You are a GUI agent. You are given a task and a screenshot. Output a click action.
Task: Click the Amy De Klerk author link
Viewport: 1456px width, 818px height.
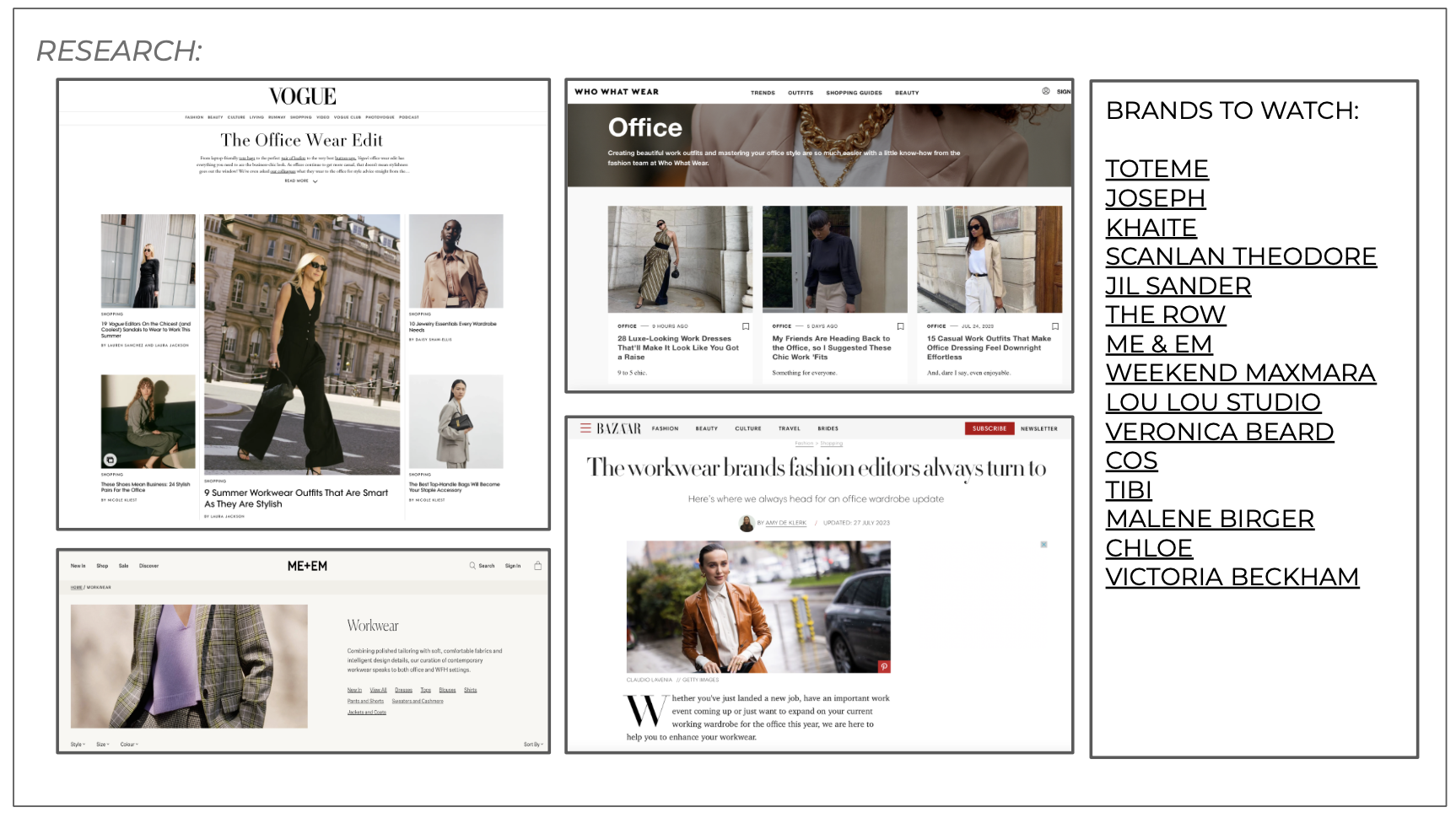coord(785,523)
